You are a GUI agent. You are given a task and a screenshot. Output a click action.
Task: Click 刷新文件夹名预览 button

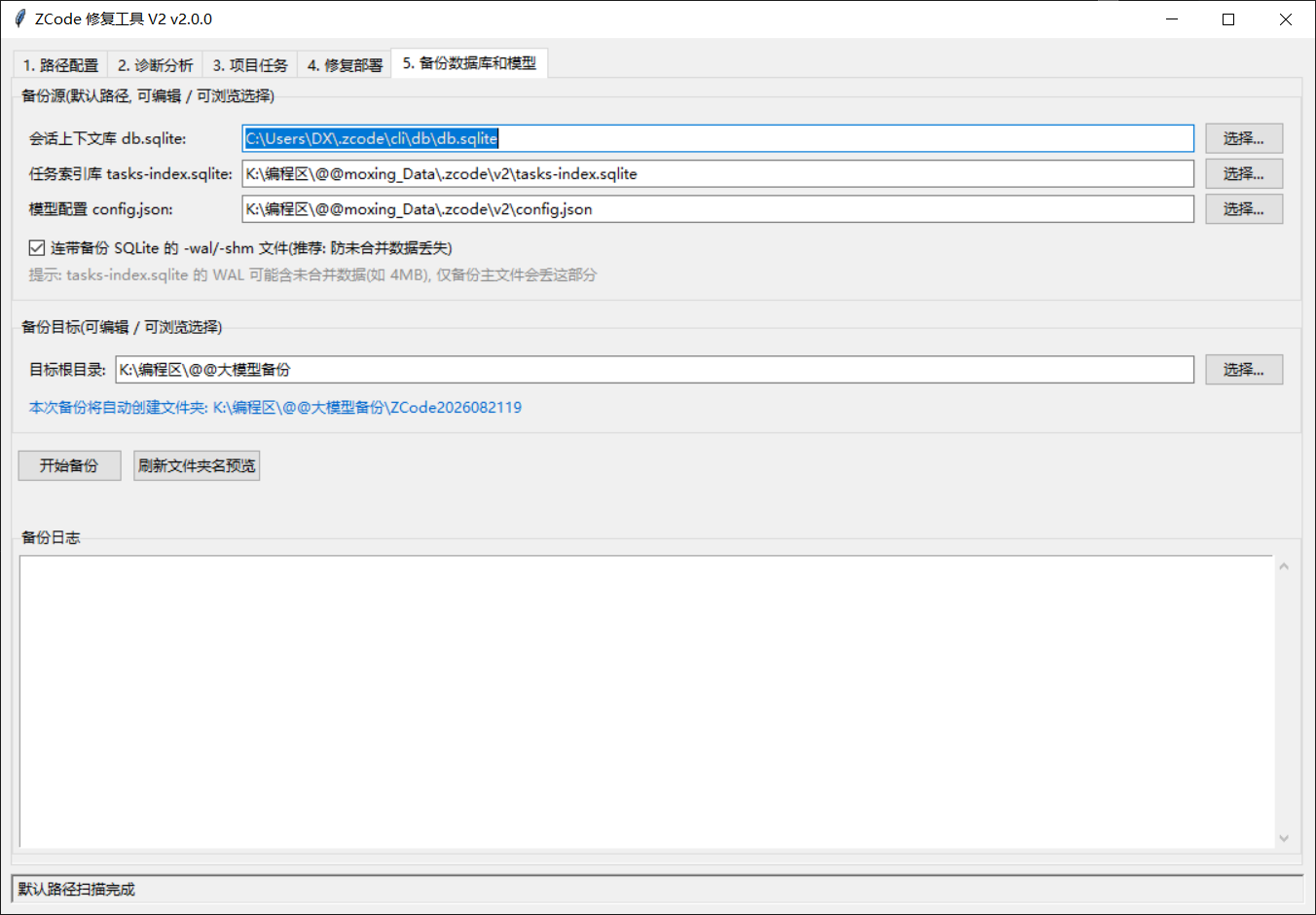pyautogui.click(x=197, y=465)
